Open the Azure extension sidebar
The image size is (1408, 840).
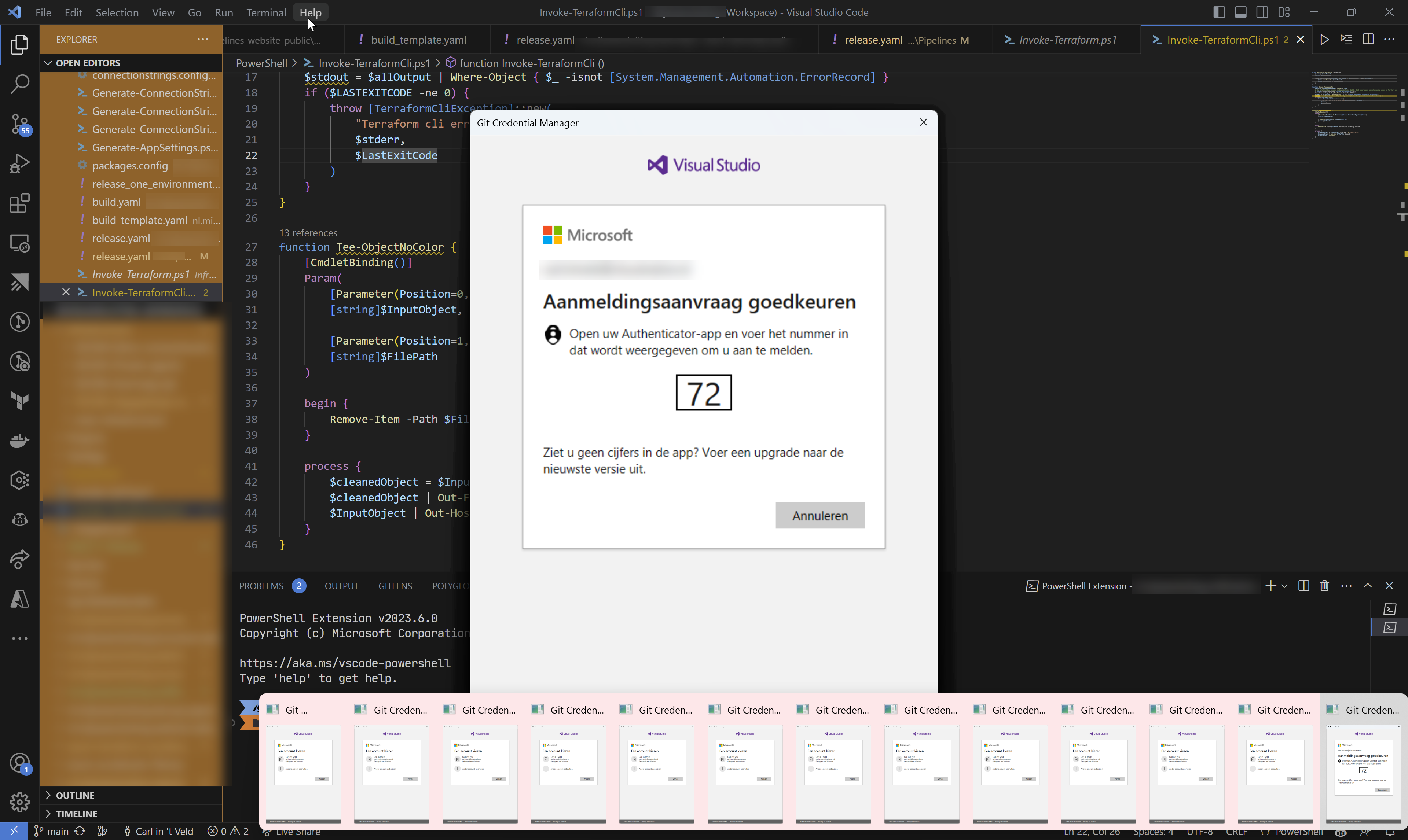click(20, 600)
